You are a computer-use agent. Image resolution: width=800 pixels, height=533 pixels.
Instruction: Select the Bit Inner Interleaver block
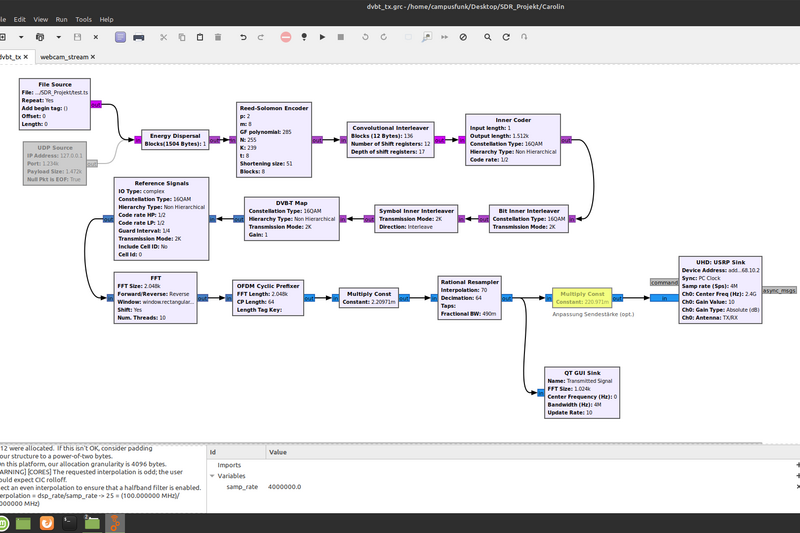[529, 219]
